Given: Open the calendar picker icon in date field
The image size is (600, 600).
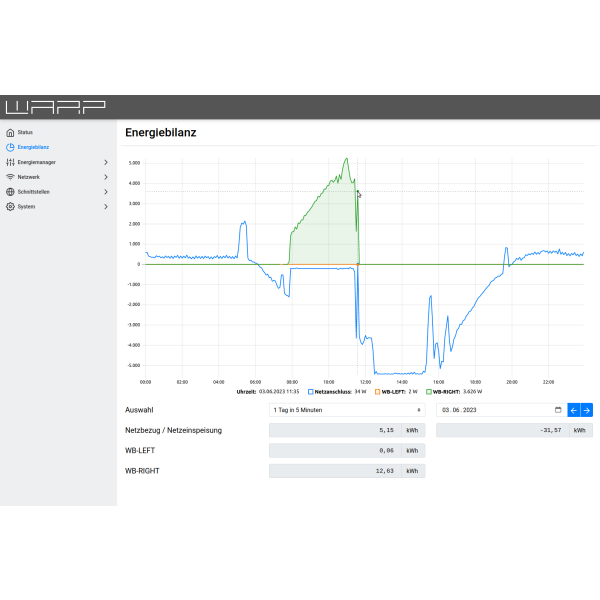Looking at the screenshot, I should [x=558, y=410].
